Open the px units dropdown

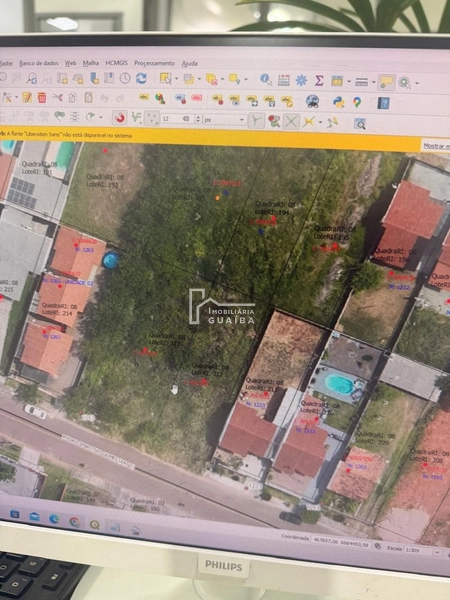(x=224, y=120)
